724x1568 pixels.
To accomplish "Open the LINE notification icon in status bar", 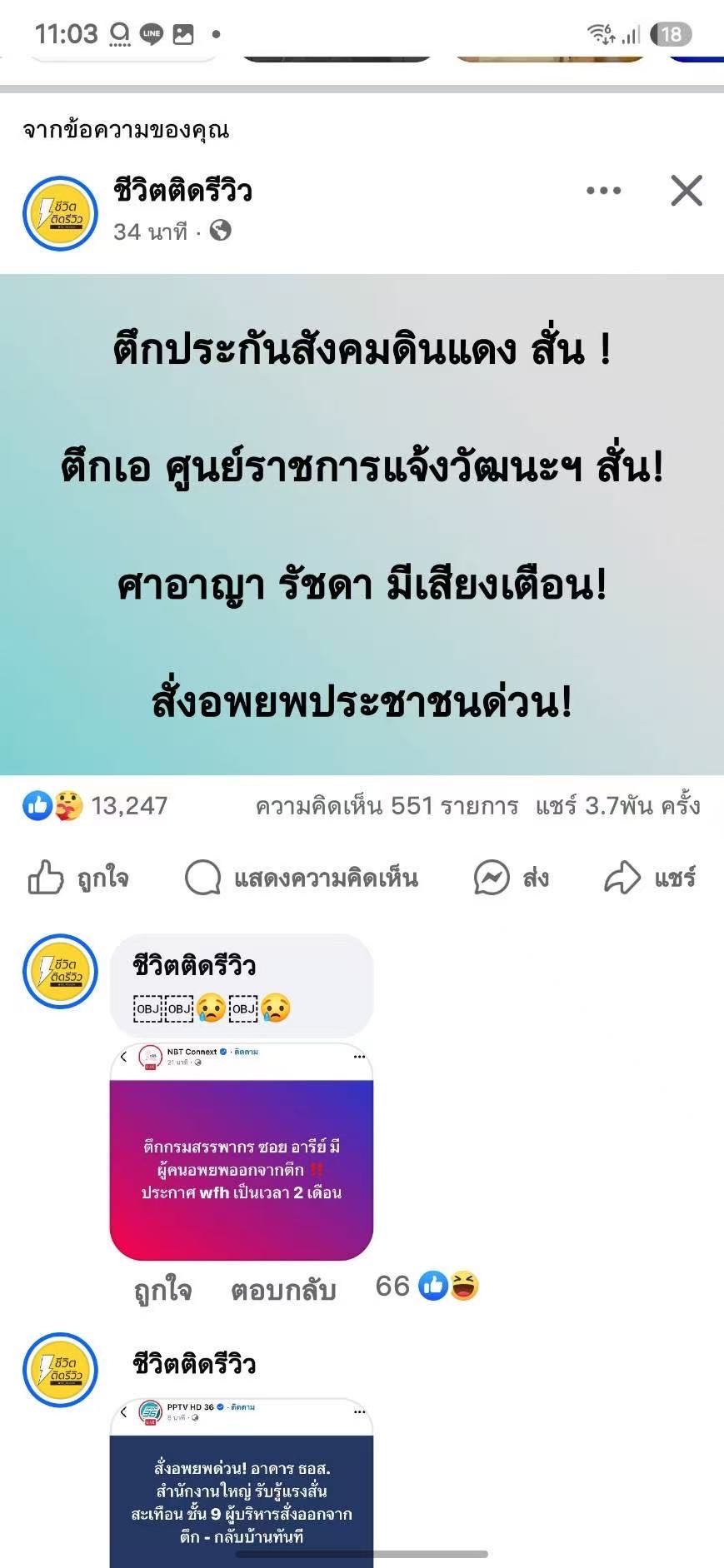I will tap(152, 34).
